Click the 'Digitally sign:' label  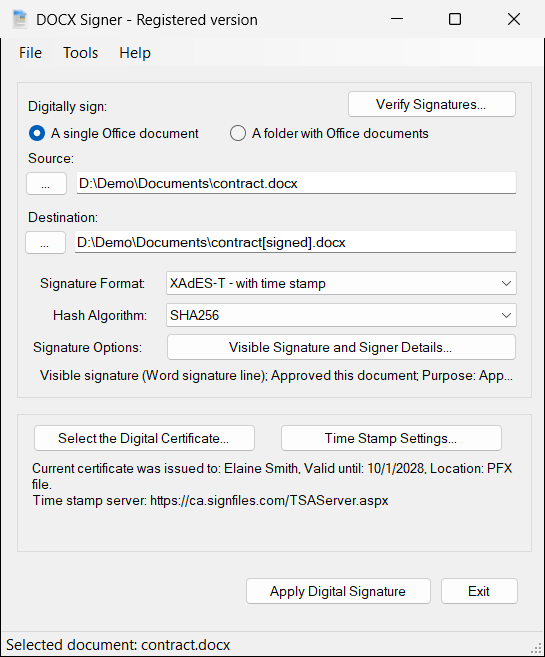67,106
